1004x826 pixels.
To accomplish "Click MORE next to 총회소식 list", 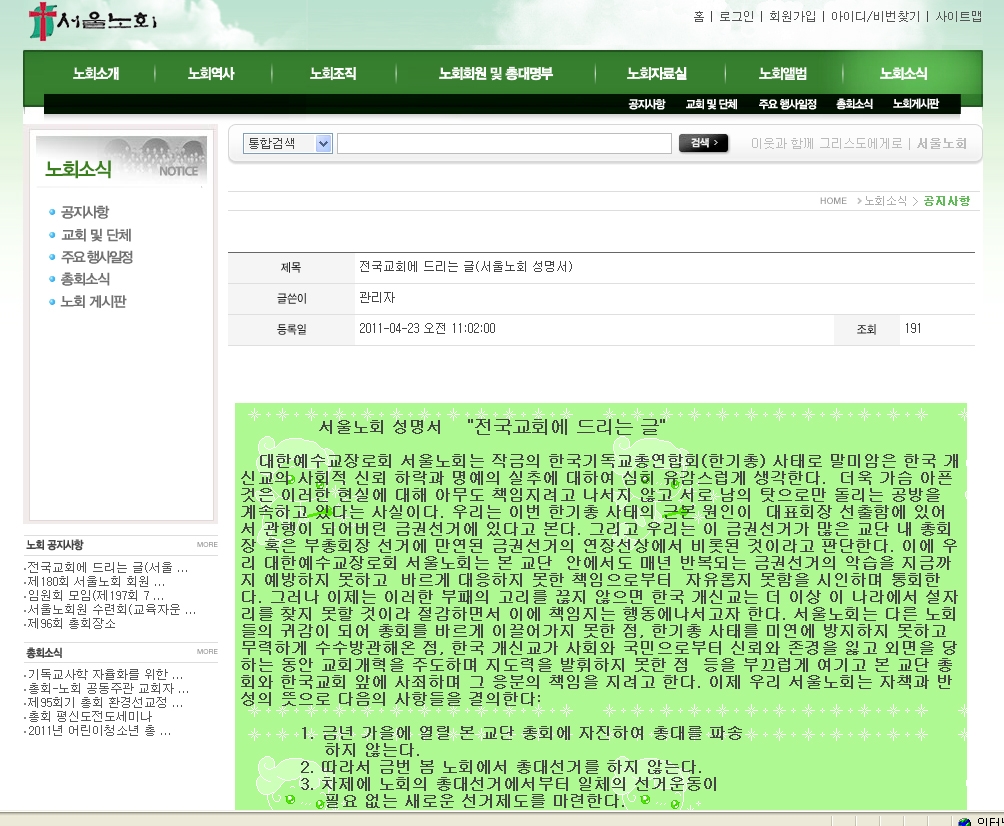I will (207, 652).
